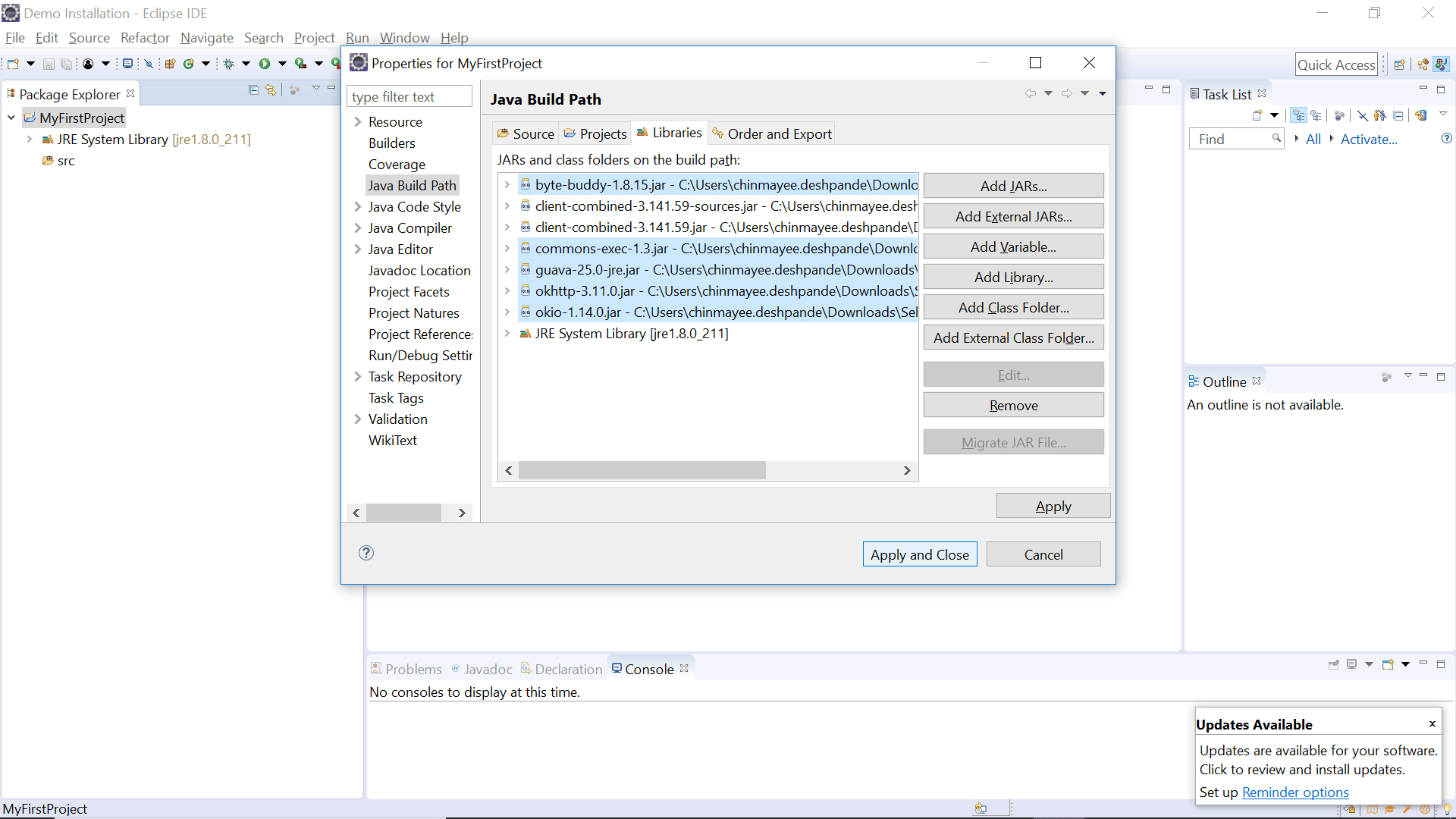Expand the JRE System Library tree node
The height and width of the screenshot is (819, 1456).
click(x=29, y=139)
